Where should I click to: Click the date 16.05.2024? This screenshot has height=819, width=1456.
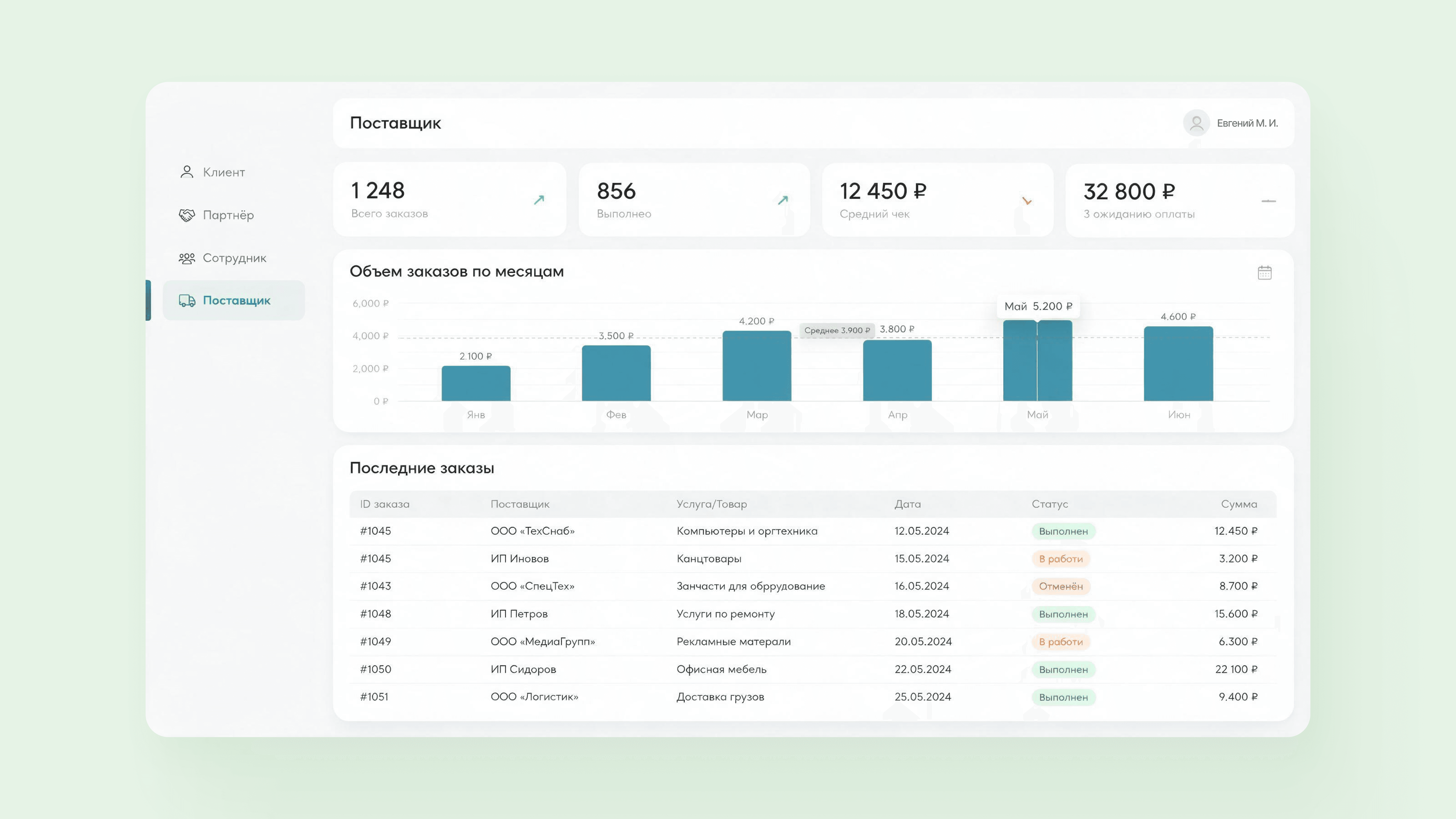922,587
